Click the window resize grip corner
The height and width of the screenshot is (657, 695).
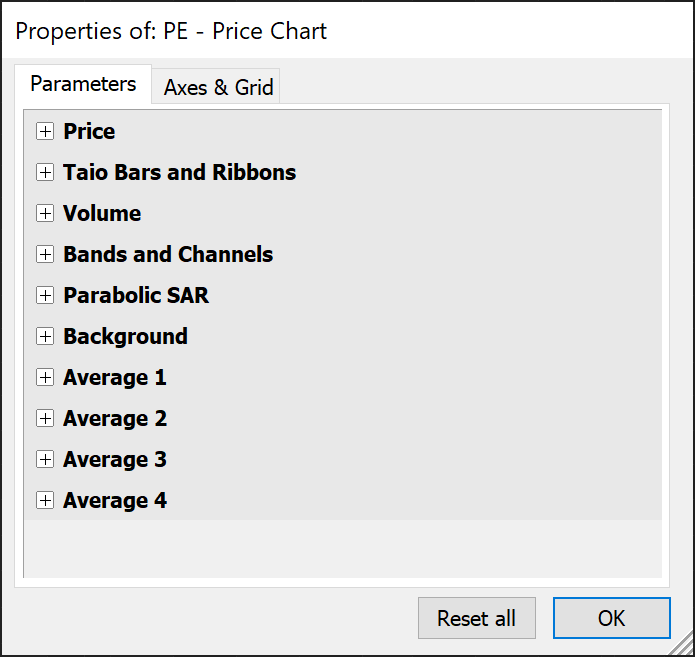click(x=684, y=646)
